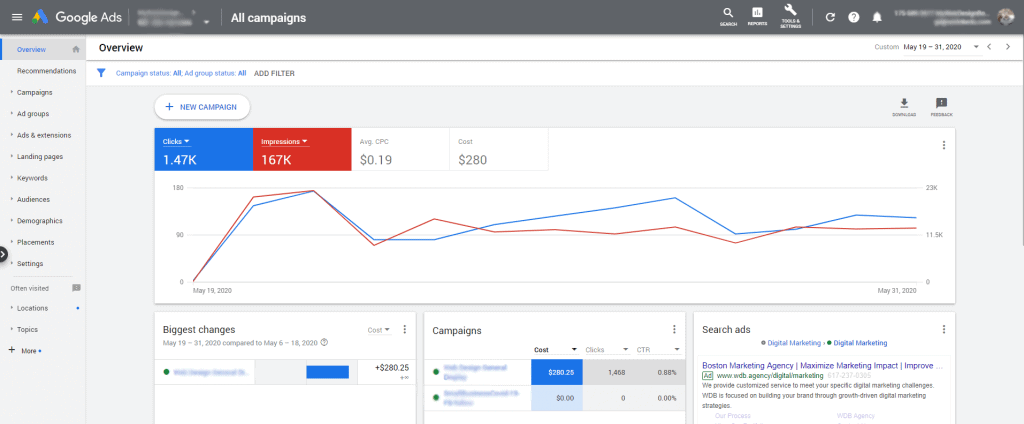The width and height of the screenshot is (1024, 424).
Task: Click the Often visited comment icon
Action: coord(76,287)
